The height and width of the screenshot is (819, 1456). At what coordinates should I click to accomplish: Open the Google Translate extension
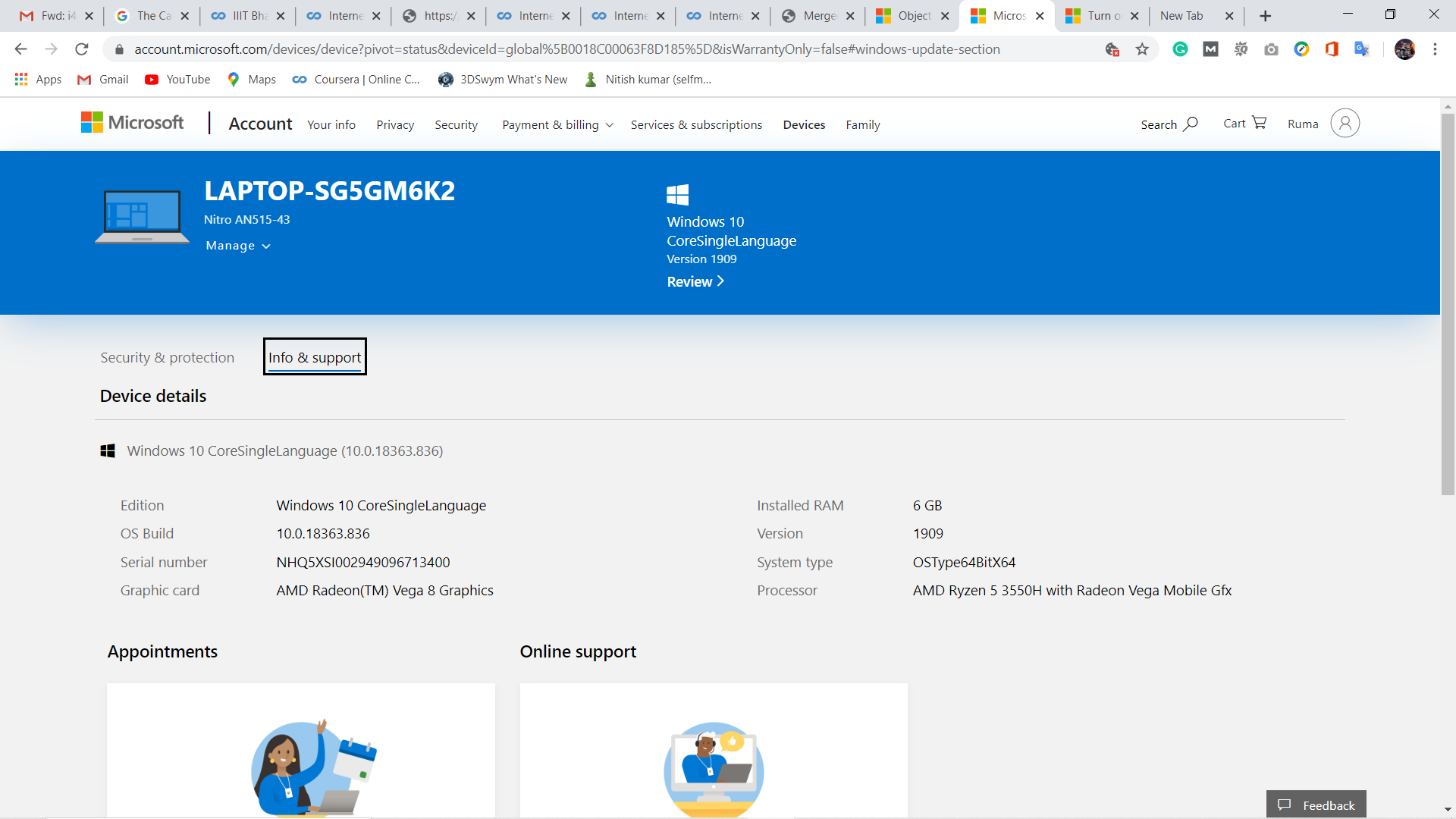pyautogui.click(x=1363, y=49)
